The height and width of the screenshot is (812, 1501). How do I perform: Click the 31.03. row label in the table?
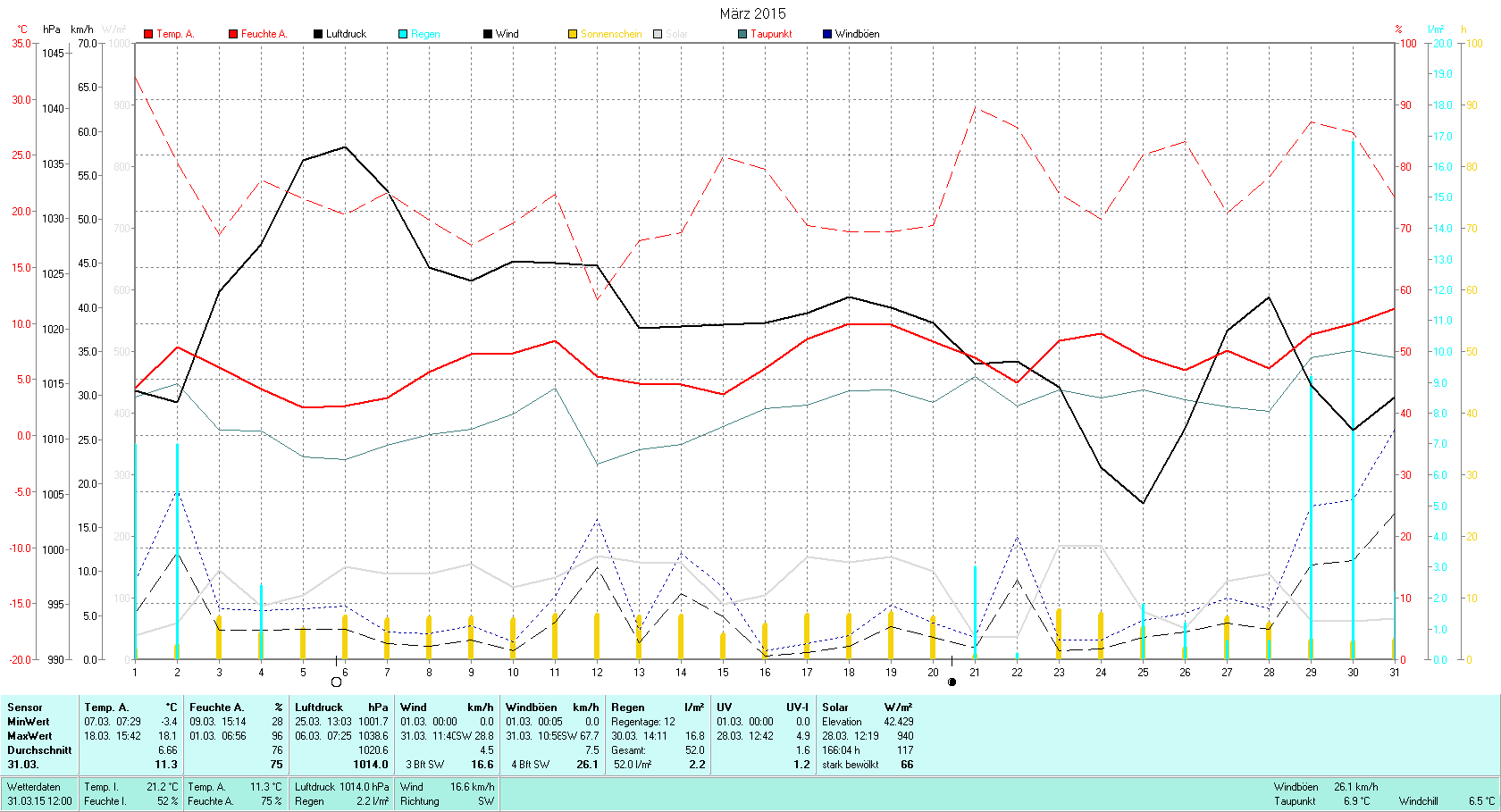click(23, 765)
